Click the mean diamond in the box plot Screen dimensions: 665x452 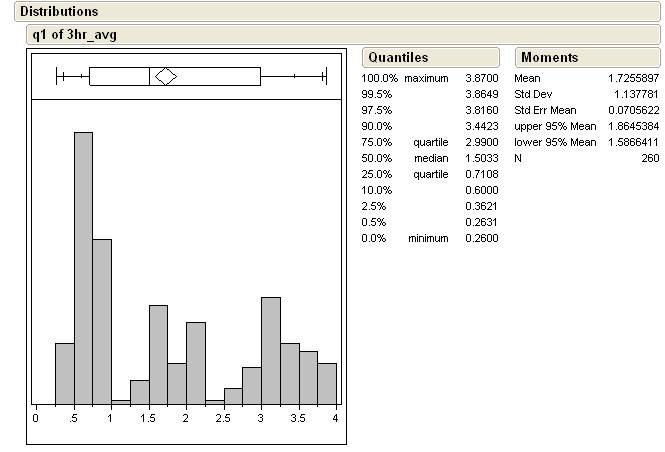pyautogui.click(x=165, y=76)
